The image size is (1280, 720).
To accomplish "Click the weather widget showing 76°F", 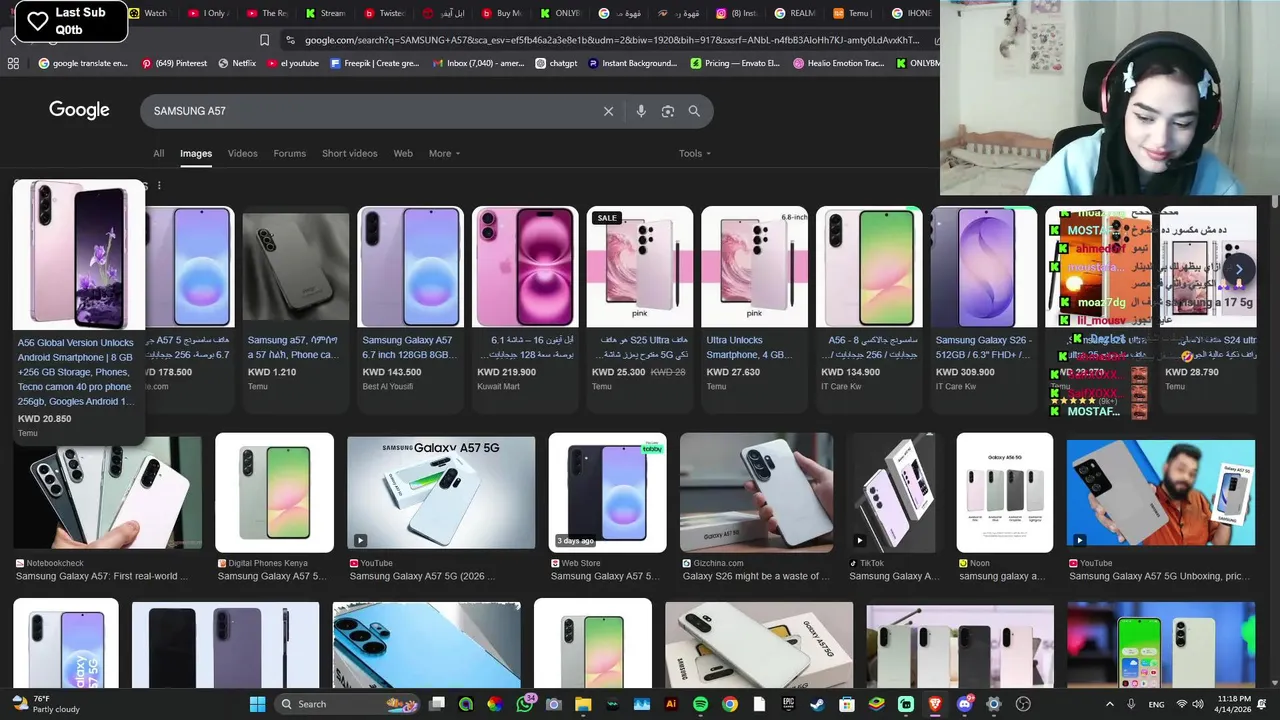I will point(46,704).
